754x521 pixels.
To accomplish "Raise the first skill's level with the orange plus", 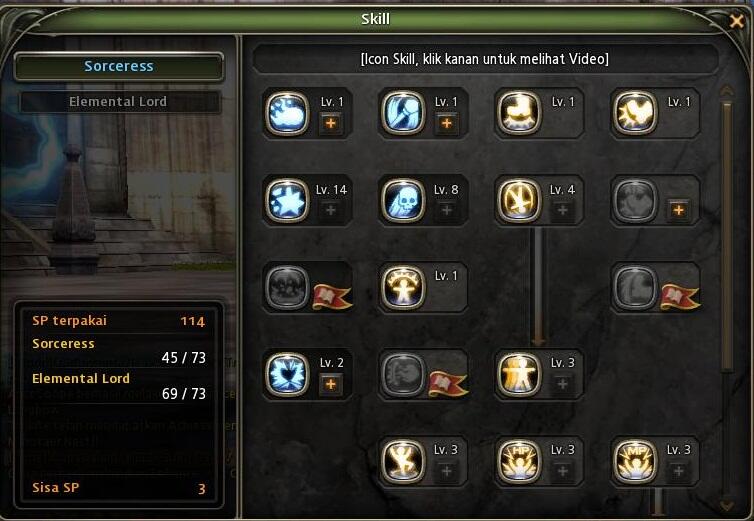I will pyautogui.click(x=331, y=123).
